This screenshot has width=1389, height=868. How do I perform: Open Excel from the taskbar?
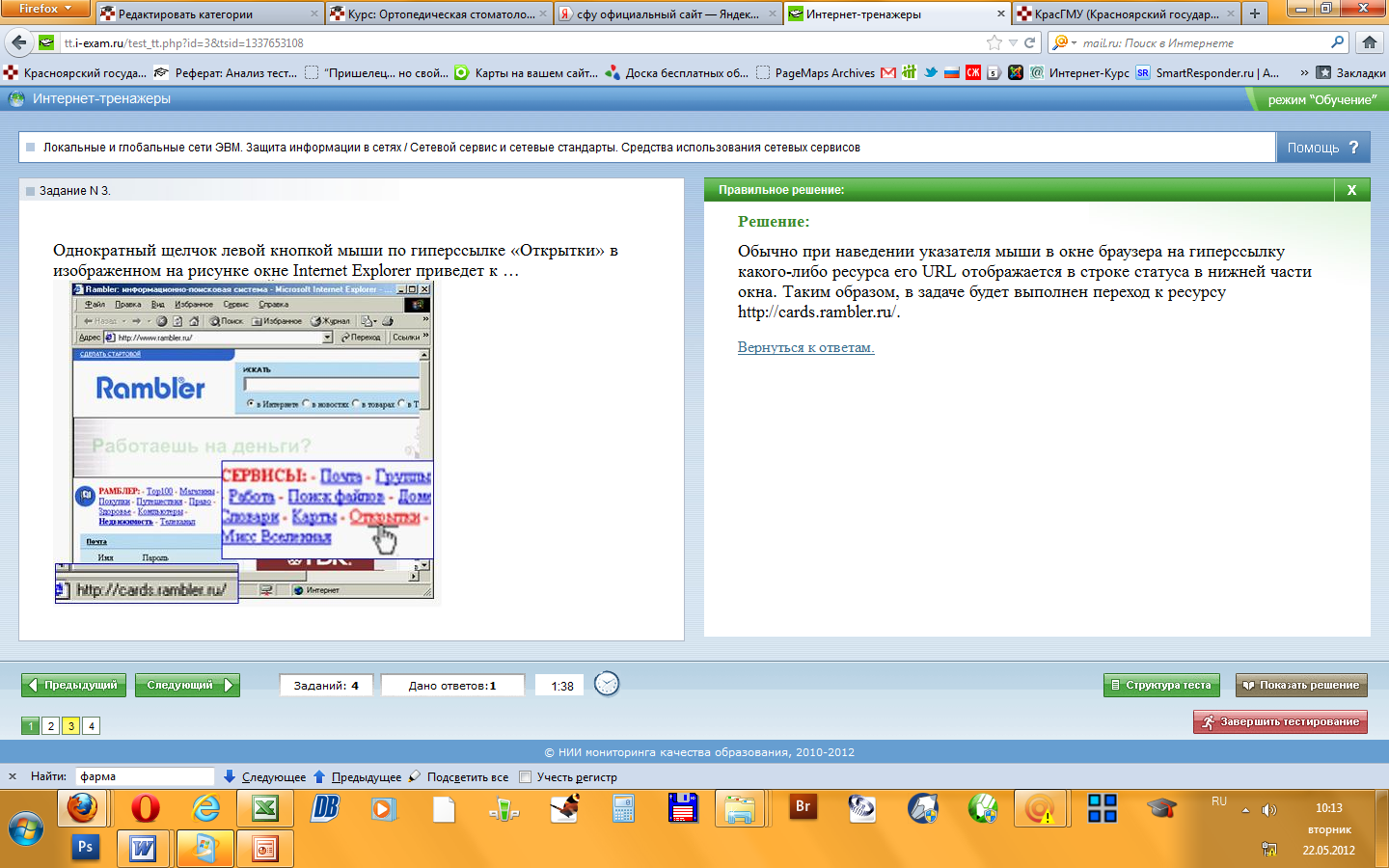(x=265, y=808)
